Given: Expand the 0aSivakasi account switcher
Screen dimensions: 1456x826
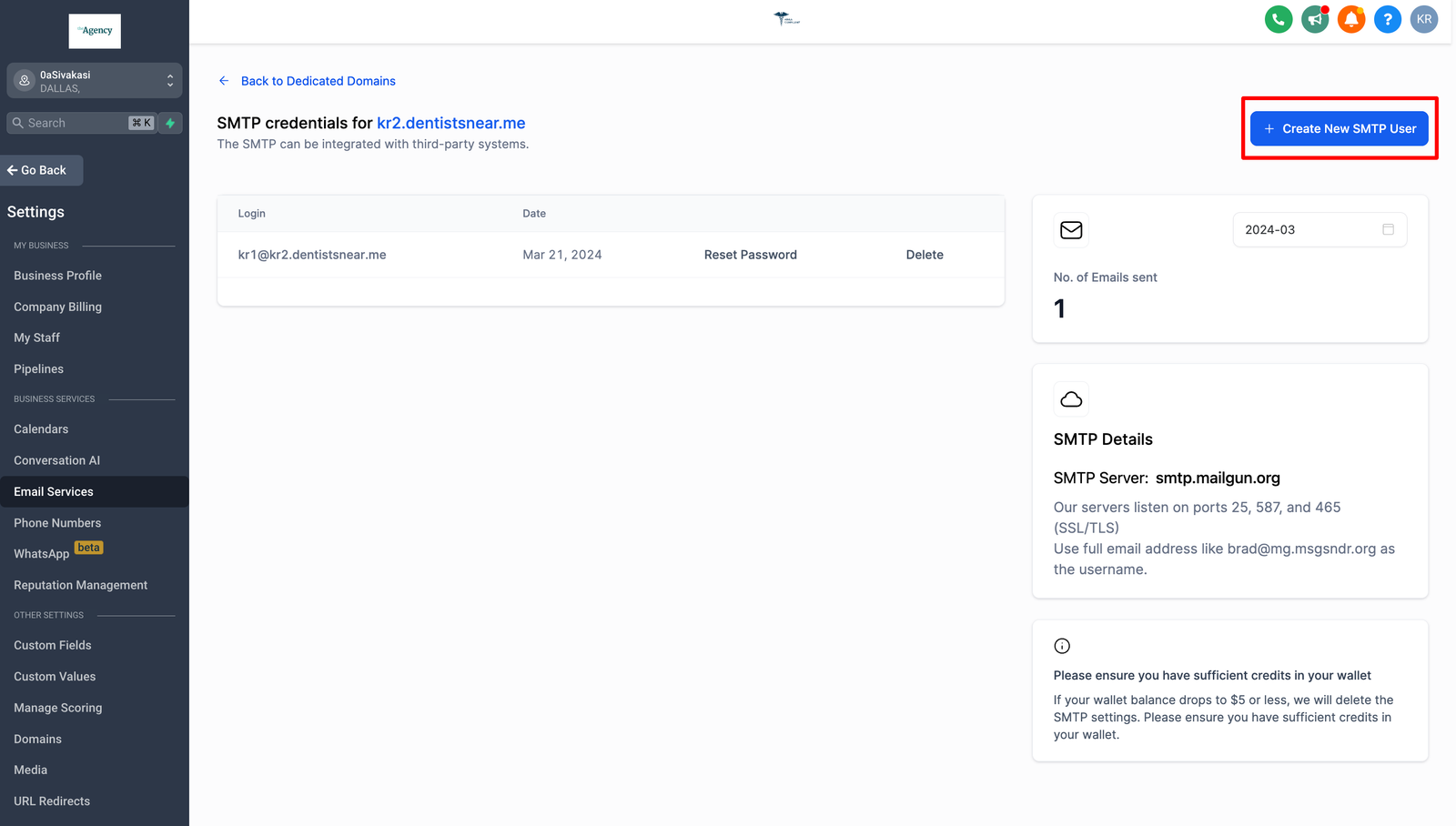Looking at the screenshot, I should pyautogui.click(x=95, y=81).
